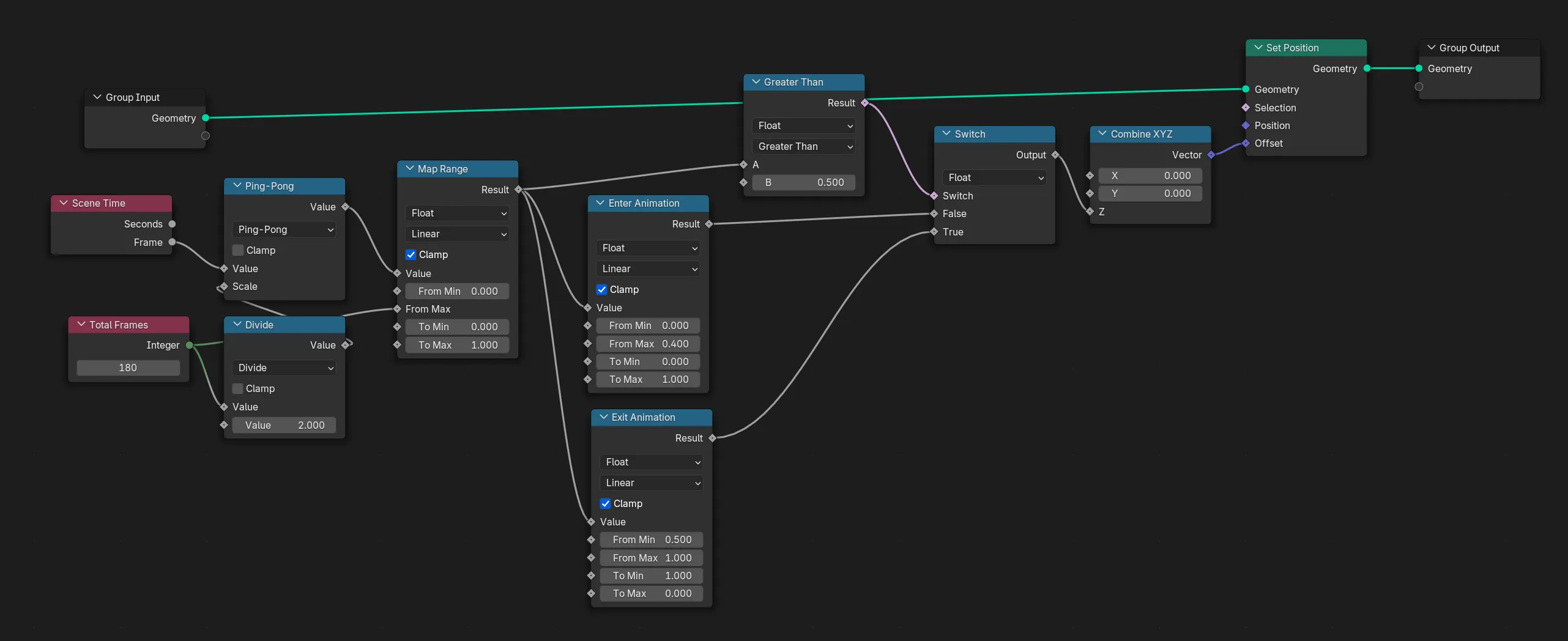The image size is (1568, 641).
Task: Disable the Clamp checkbox on Map Range
Action: click(411, 254)
